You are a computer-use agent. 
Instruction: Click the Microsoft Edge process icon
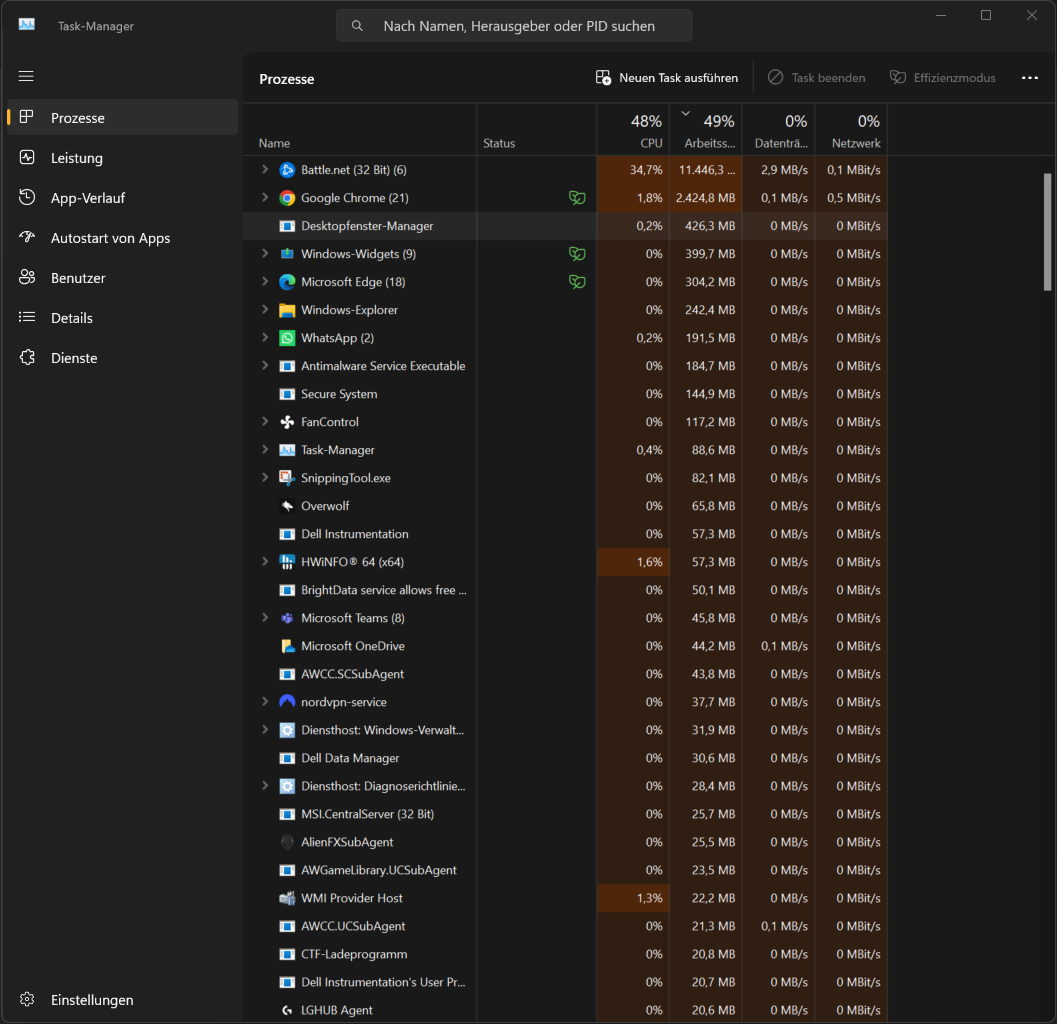tap(287, 282)
